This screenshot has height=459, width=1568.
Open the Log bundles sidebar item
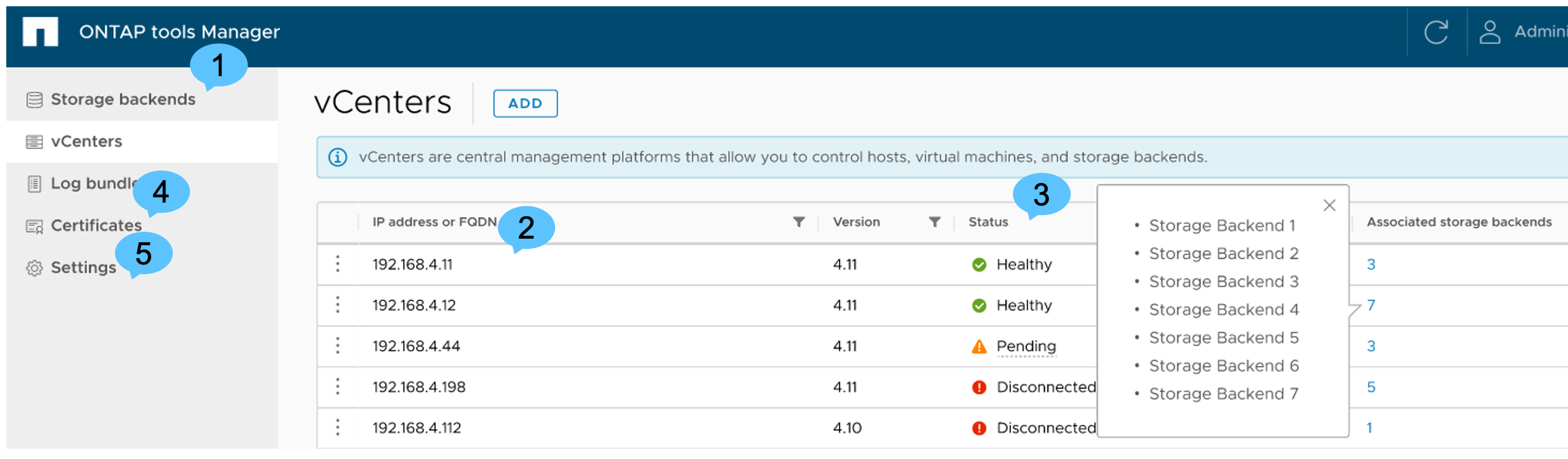(92, 183)
